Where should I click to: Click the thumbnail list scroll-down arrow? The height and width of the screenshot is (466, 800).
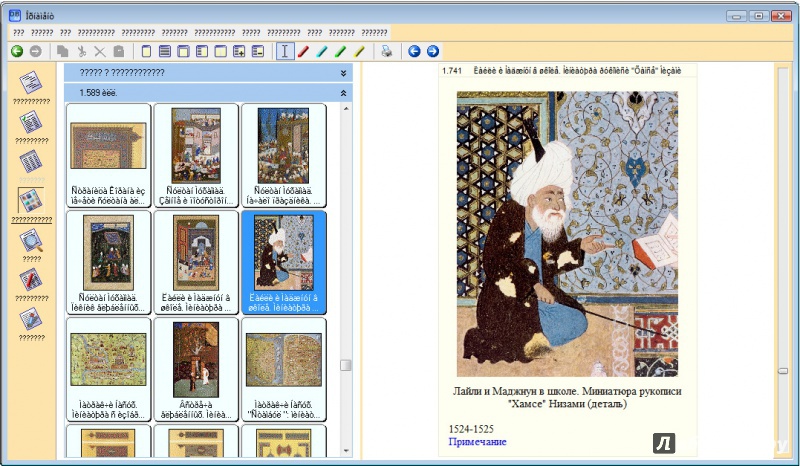[346, 451]
